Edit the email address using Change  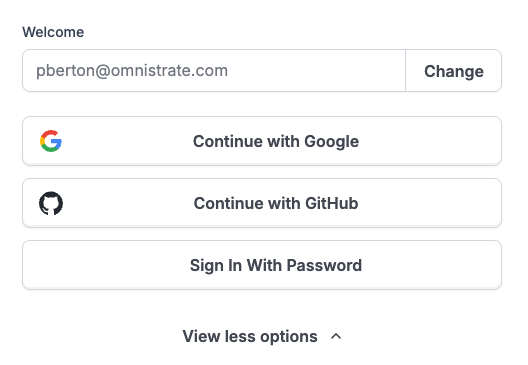pyautogui.click(x=454, y=71)
